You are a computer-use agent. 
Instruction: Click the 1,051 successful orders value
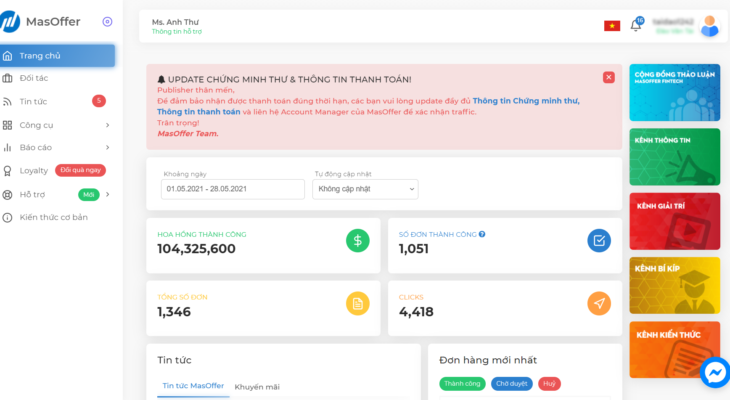[413, 249]
